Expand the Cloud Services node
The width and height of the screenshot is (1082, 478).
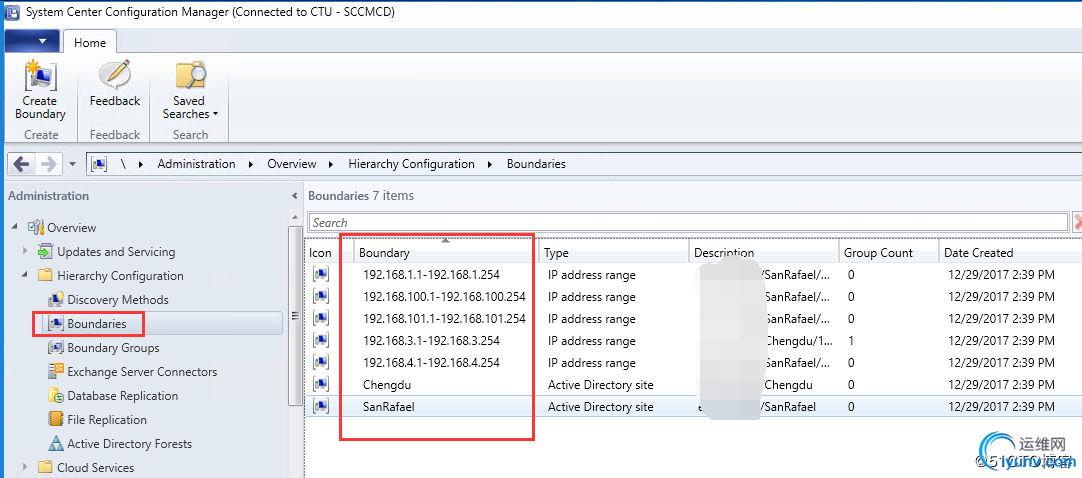[26, 468]
